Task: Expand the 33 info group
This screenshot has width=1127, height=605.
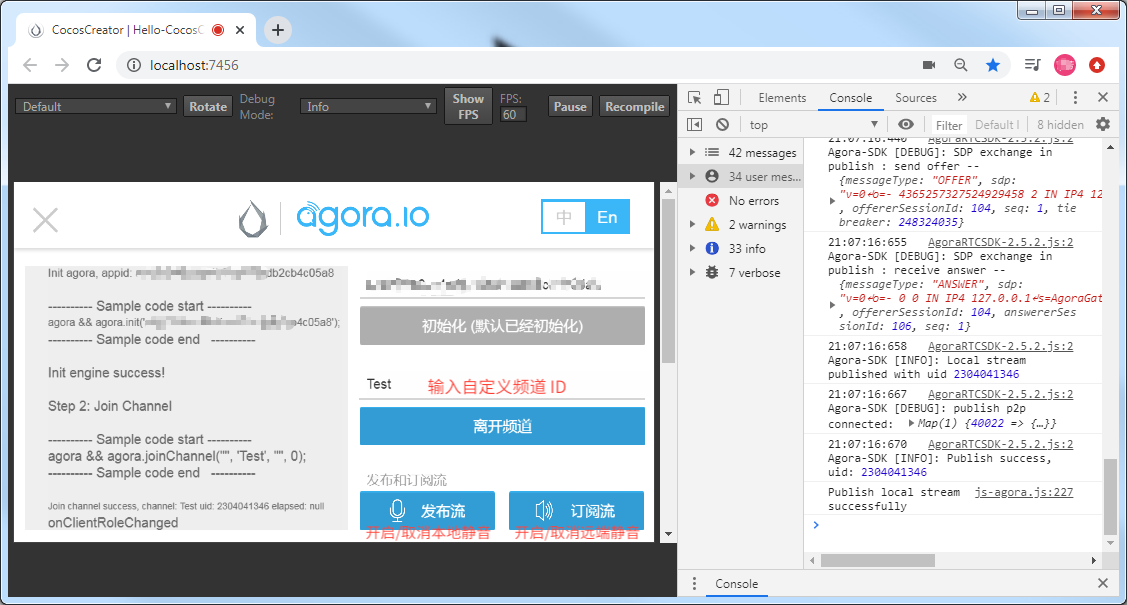Action: (x=693, y=249)
